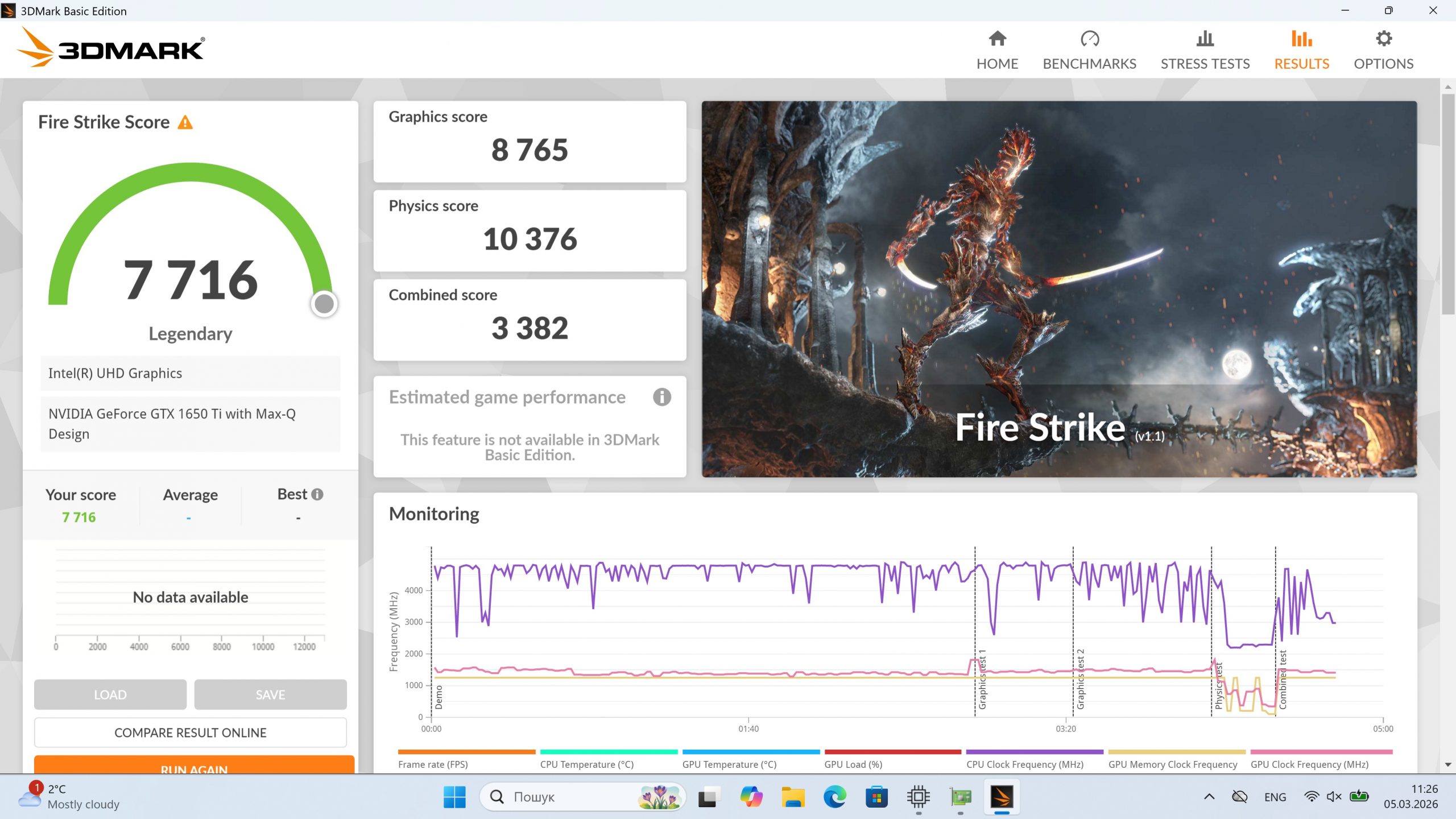Expand the system tray hidden icons chevron
The image size is (1456, 819).
coord(1209,797)
